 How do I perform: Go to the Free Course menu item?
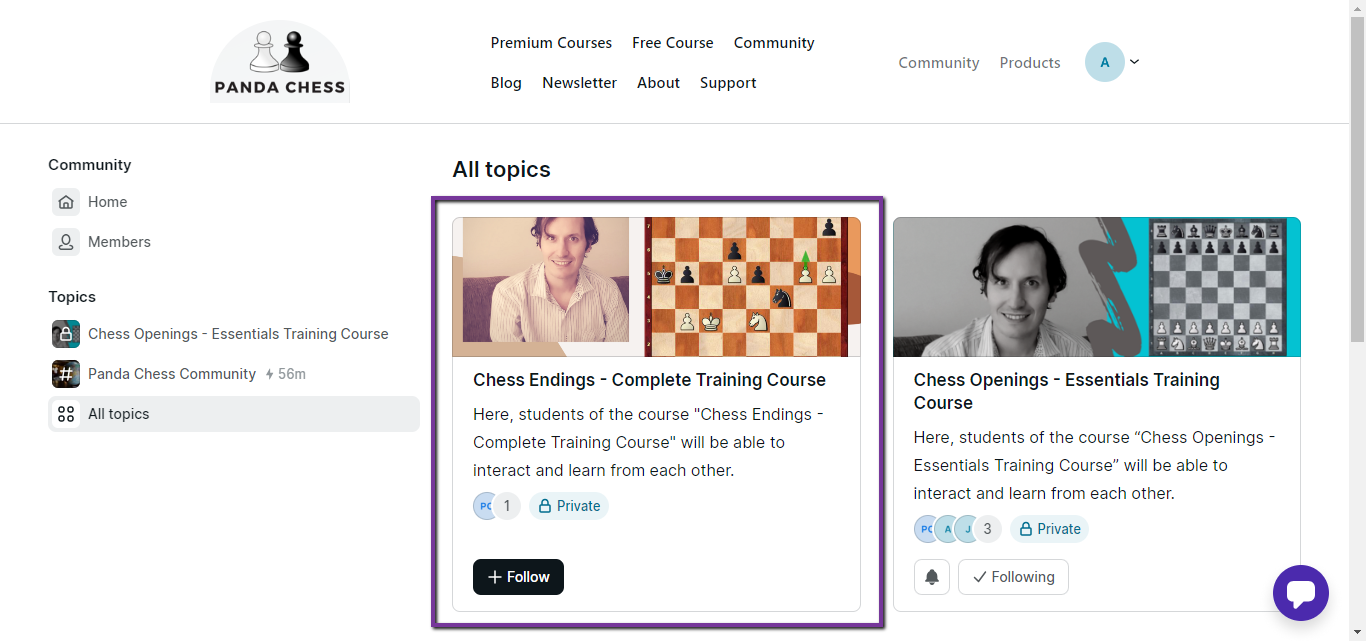point(672,43)
